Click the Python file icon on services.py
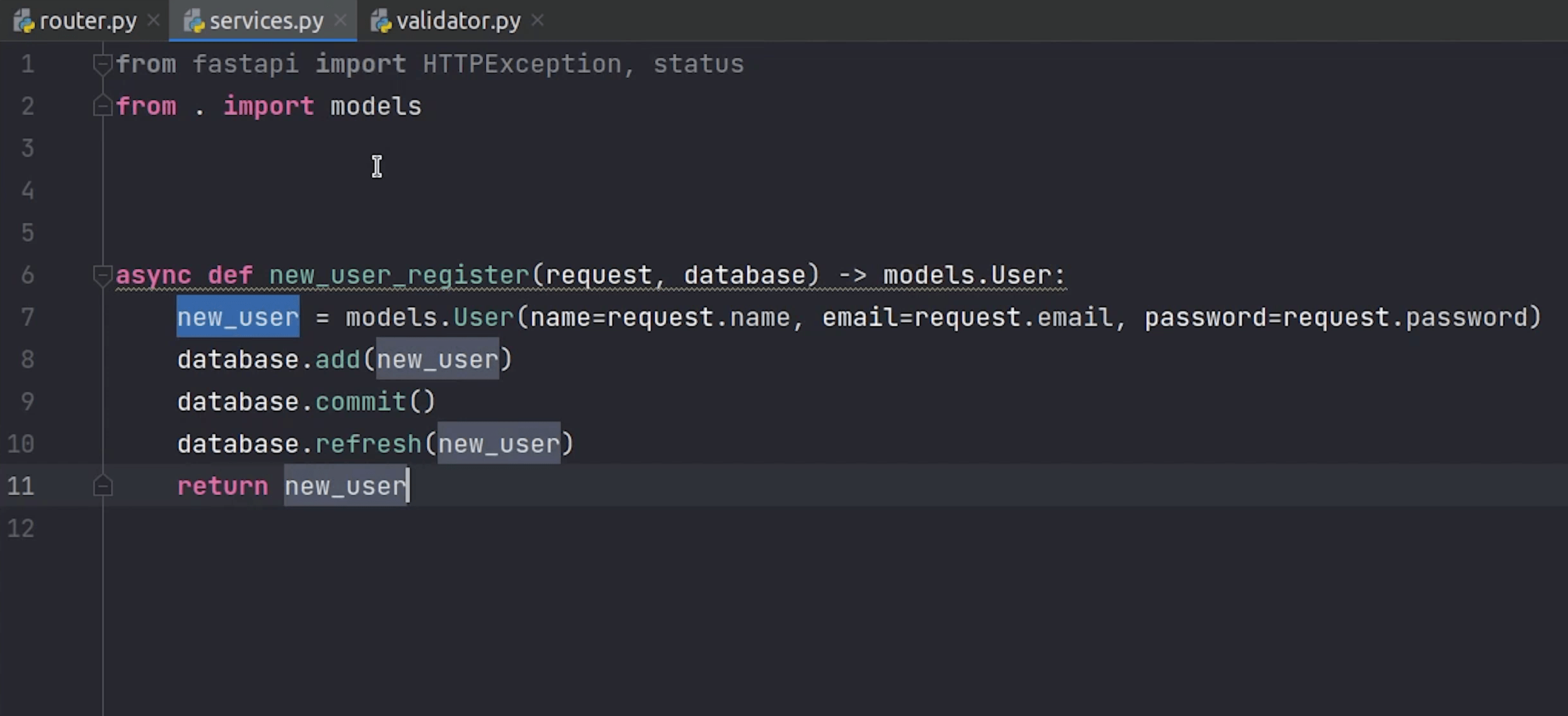Viewport: 1568px width, 716px height. tap(194, 22)
